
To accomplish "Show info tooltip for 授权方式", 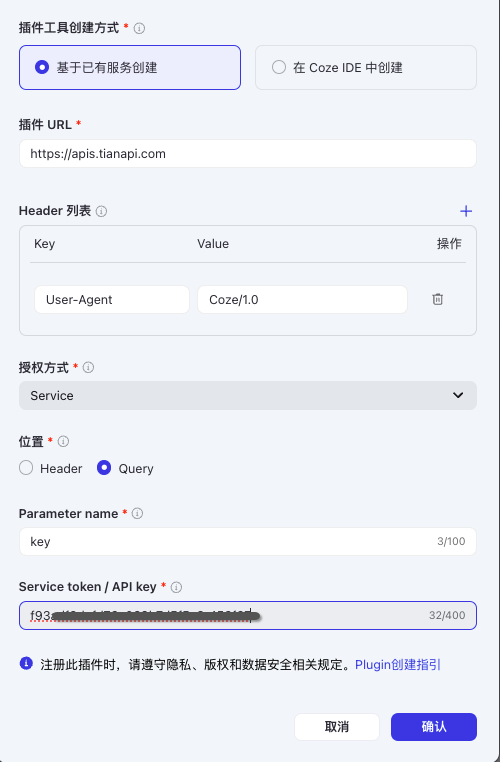I will (88, 367).
